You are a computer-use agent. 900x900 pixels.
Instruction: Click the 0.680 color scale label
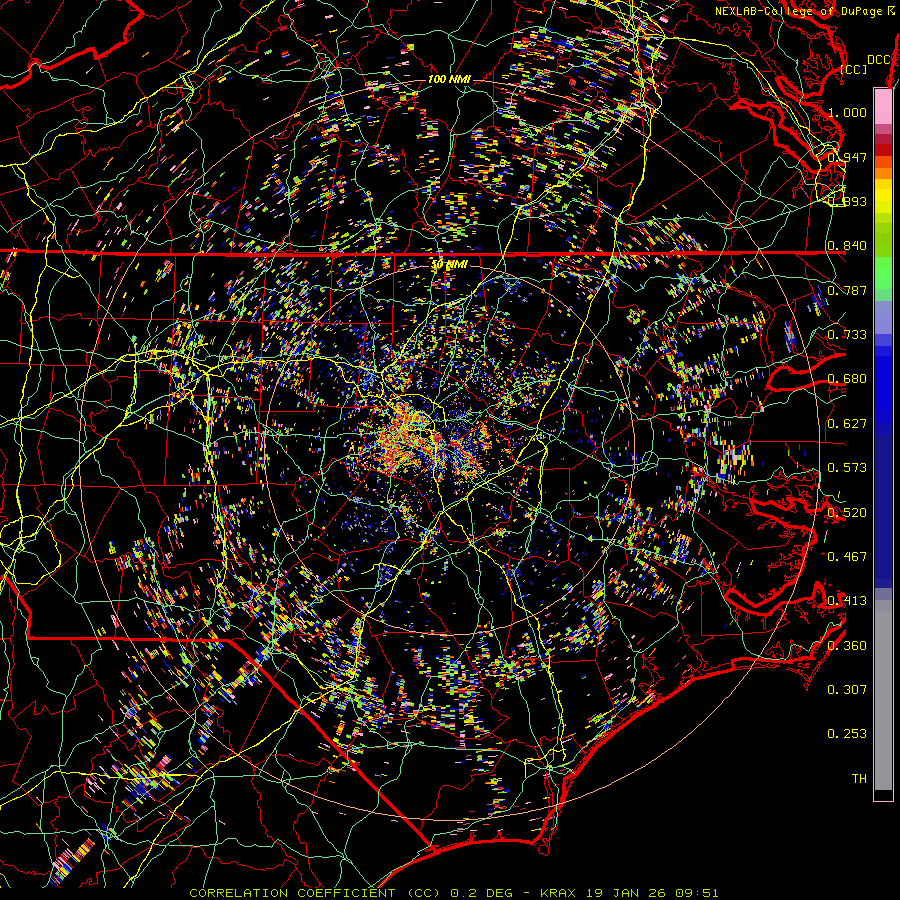coord(847,379)
